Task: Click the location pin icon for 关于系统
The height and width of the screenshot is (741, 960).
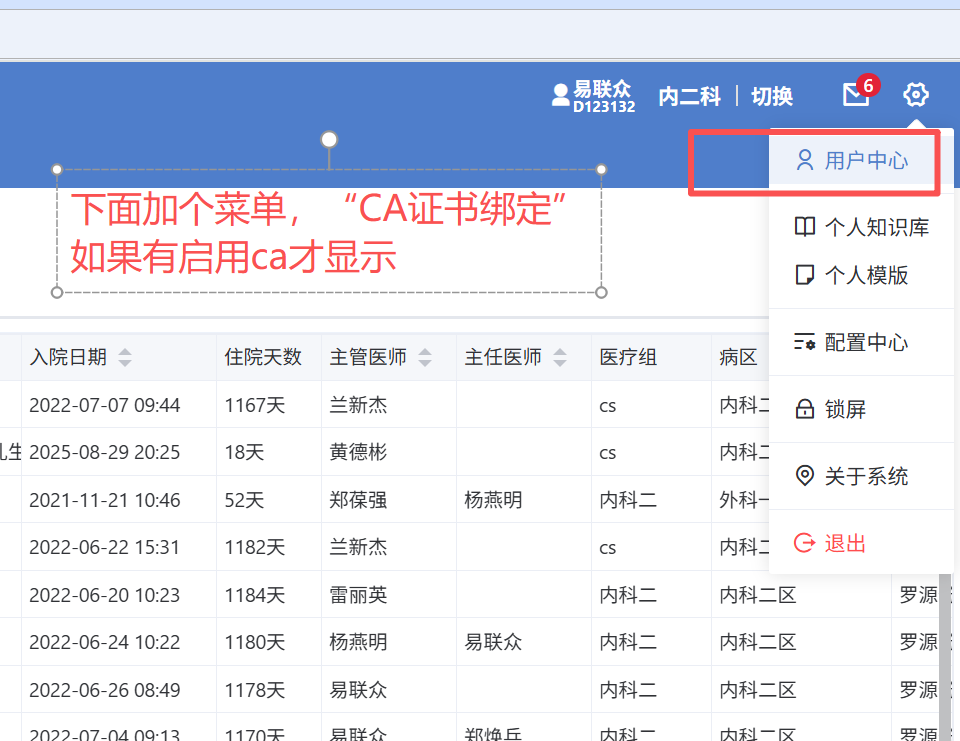Action: pos(804,475)
